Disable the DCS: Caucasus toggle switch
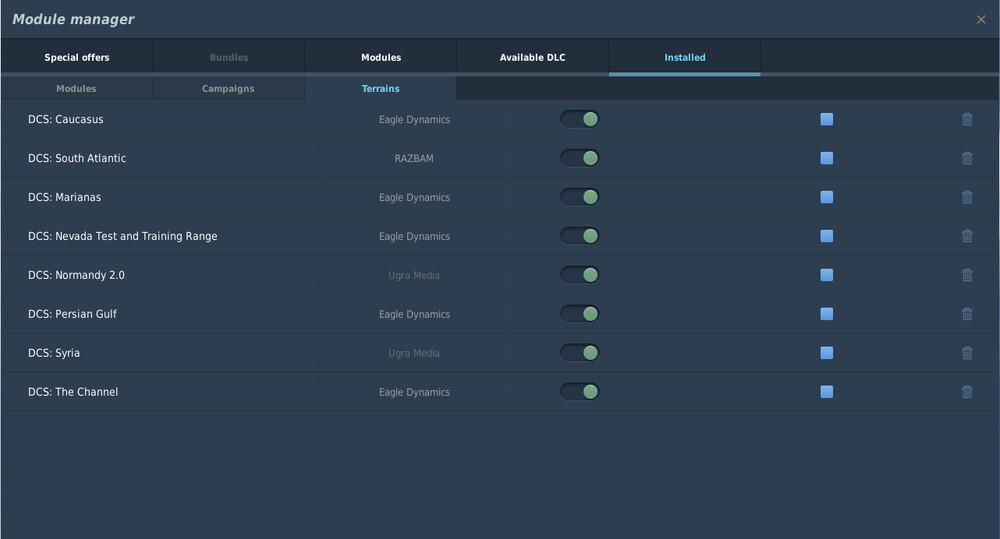1000x539 pixels. pyautogui.click(x=580, y=120)
